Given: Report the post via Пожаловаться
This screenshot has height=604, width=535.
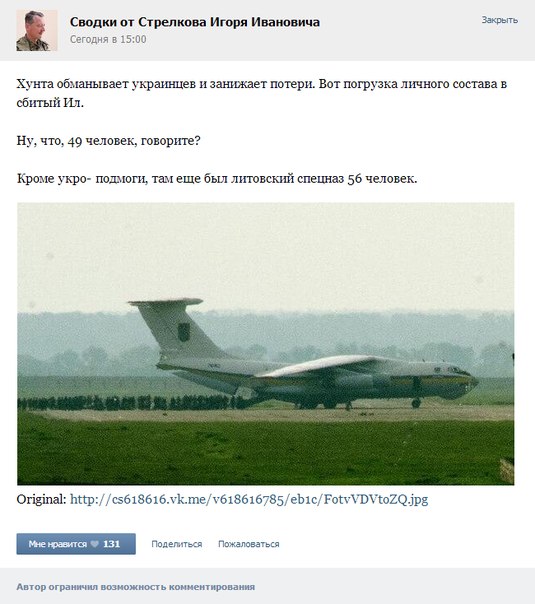Looking at the screenshot, I should (x=249, y=544).
